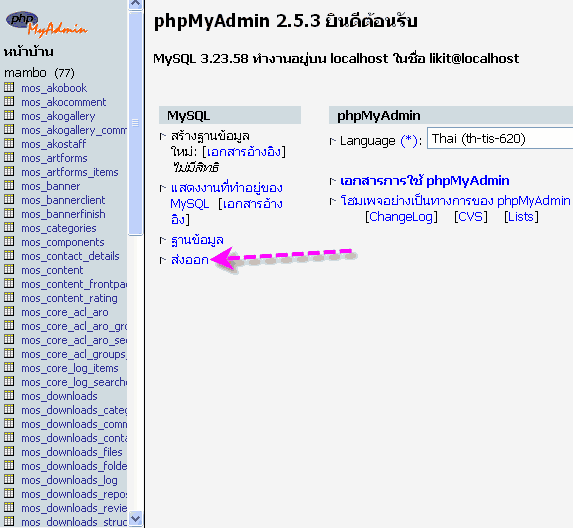The height and width of the screenshot is (528, 573).
Task: Open the CVS link
Action: point(471,217)
